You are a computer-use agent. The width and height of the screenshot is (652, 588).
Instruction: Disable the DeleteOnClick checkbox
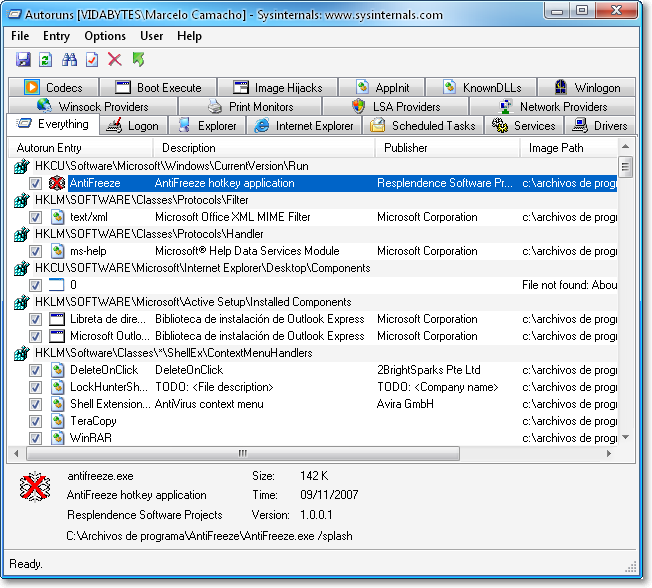pos(35,370)
